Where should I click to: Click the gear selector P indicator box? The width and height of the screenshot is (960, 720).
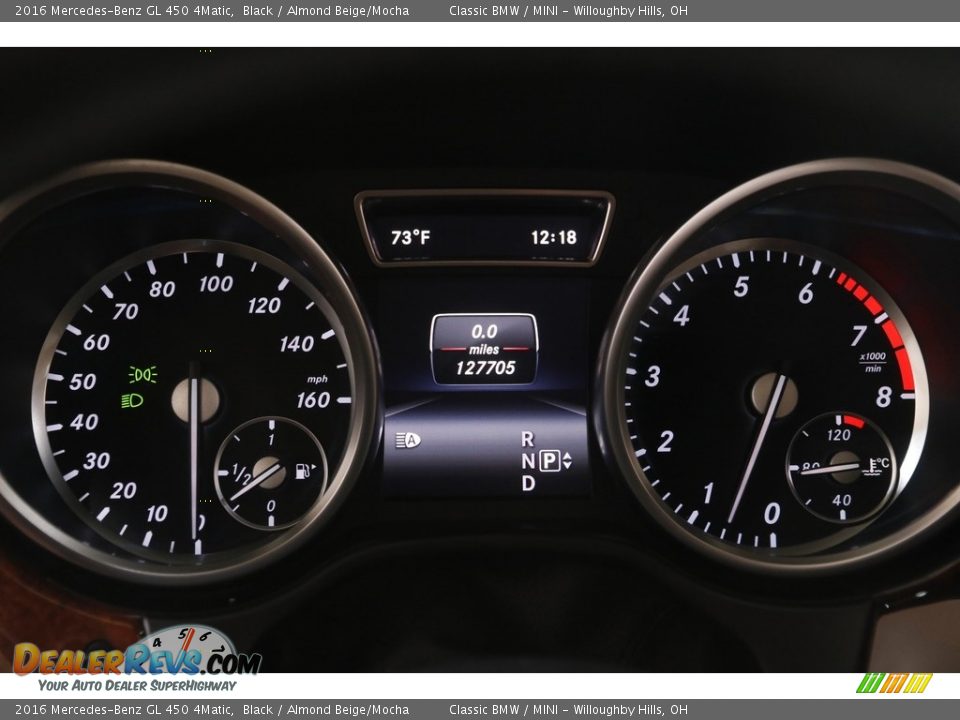pyautogui.click(x=549, y=460)
